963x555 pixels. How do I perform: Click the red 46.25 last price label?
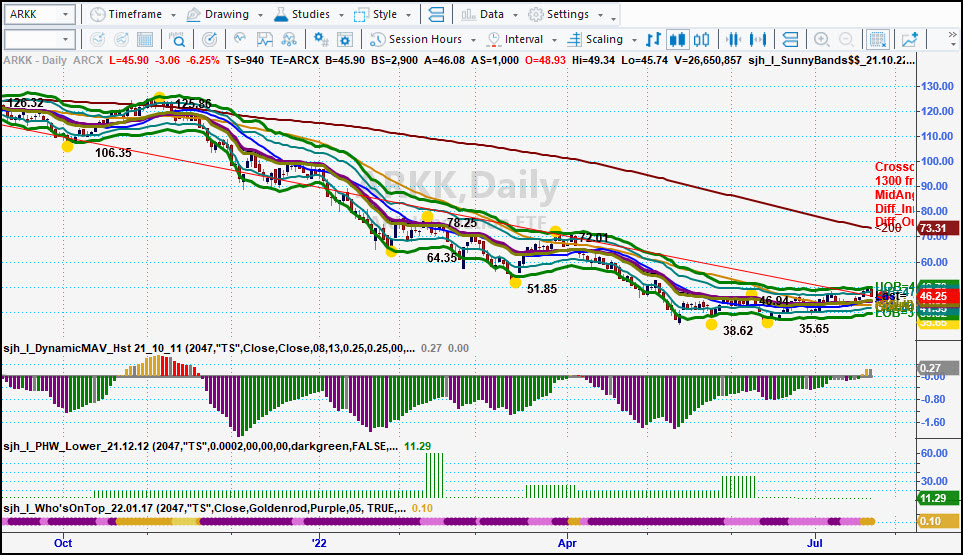pos(938,296)
